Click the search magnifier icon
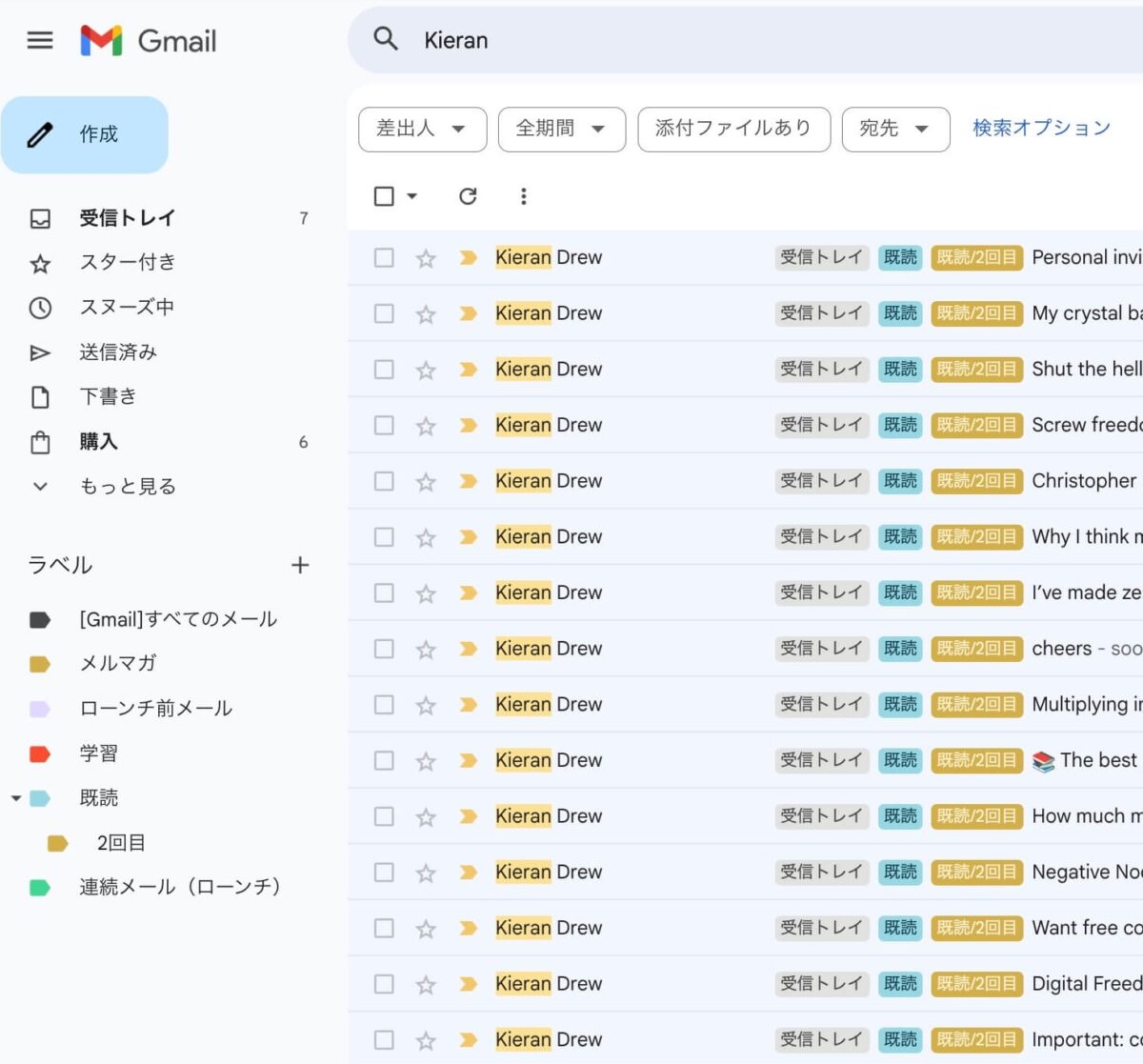This screenshot has width=1143, height=1064. point(386,39)
